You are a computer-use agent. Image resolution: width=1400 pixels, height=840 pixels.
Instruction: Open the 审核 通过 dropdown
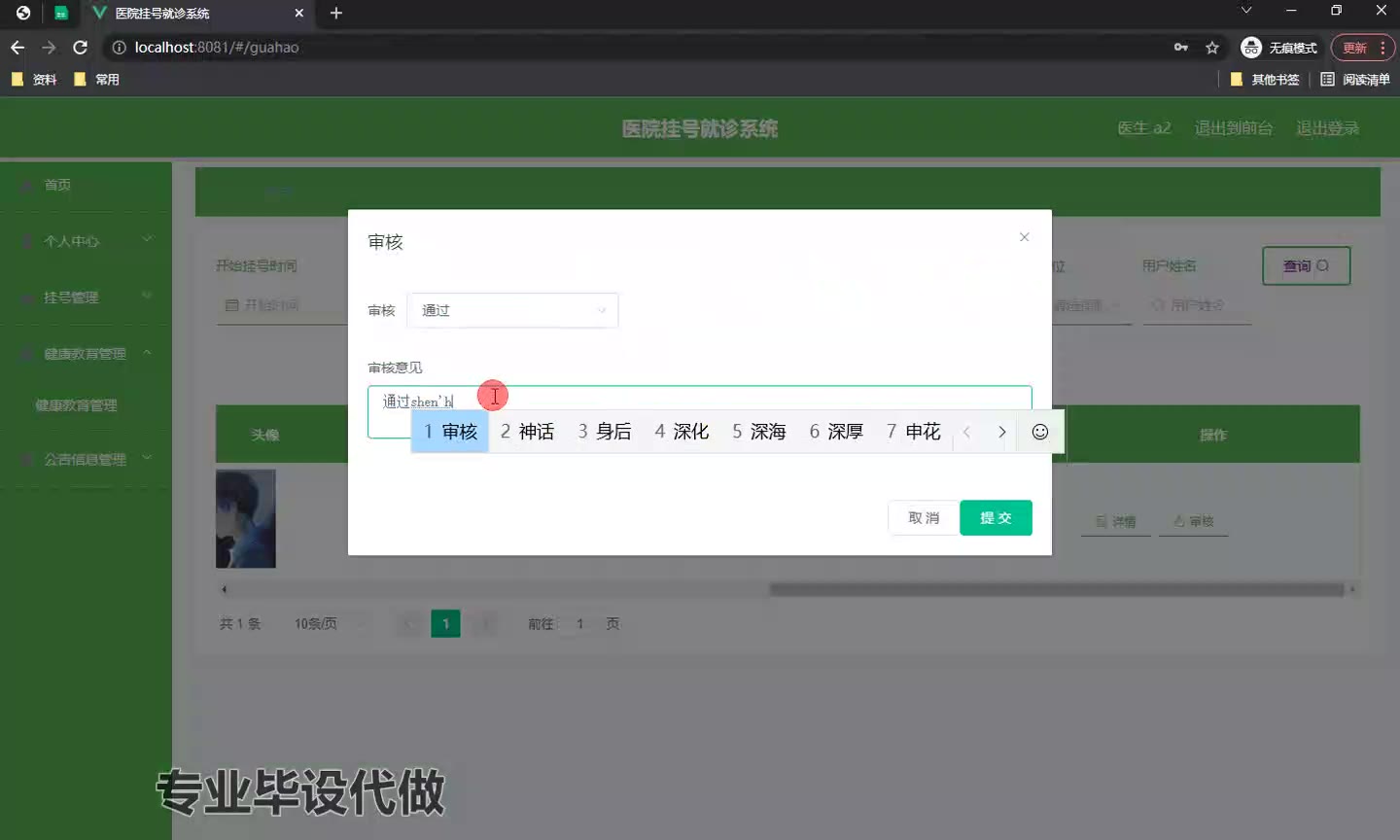click(x=512, y=310)
